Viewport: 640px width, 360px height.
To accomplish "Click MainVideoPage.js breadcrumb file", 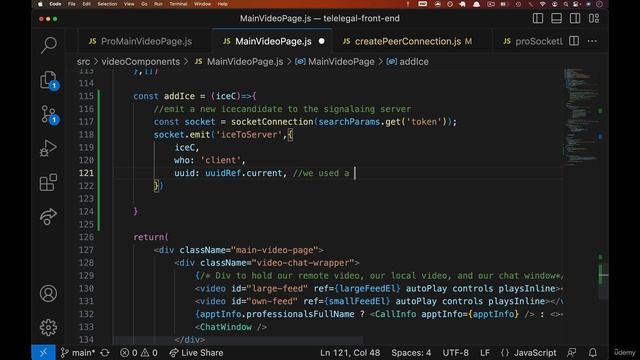I will pyautogui.click(x=245, y=62).
